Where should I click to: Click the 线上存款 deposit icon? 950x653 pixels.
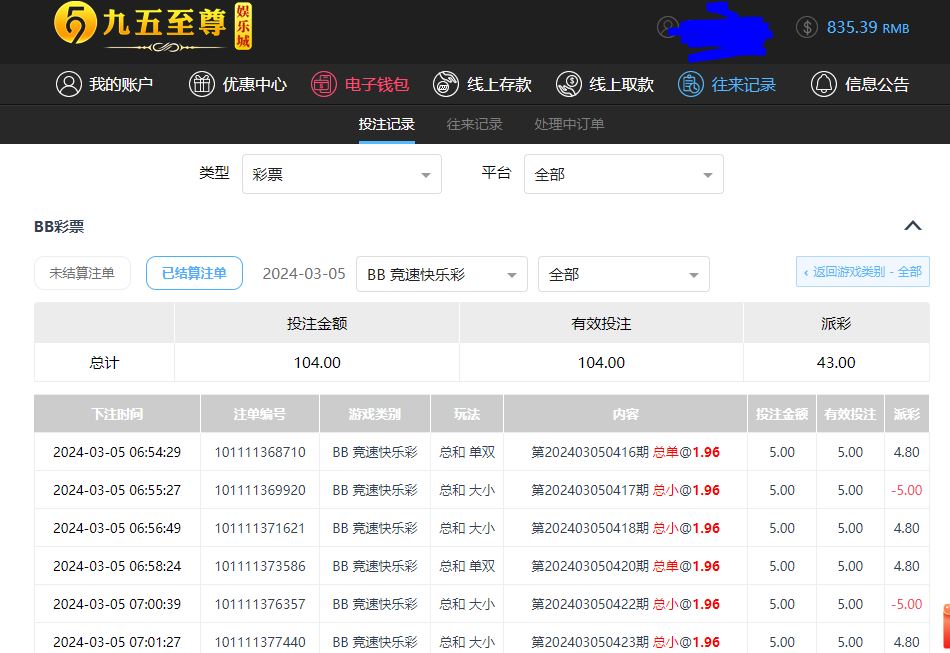tap(446, 84)
